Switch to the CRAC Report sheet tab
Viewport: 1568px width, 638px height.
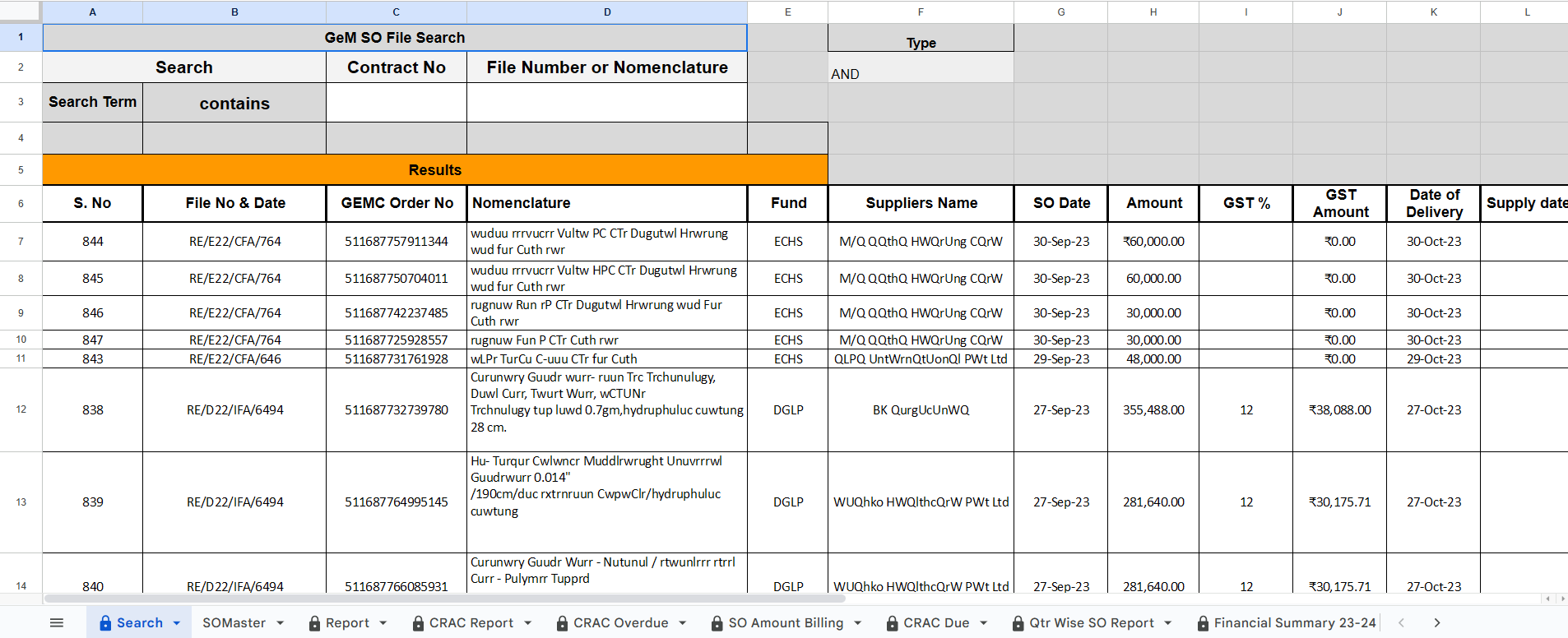[471, 623]
